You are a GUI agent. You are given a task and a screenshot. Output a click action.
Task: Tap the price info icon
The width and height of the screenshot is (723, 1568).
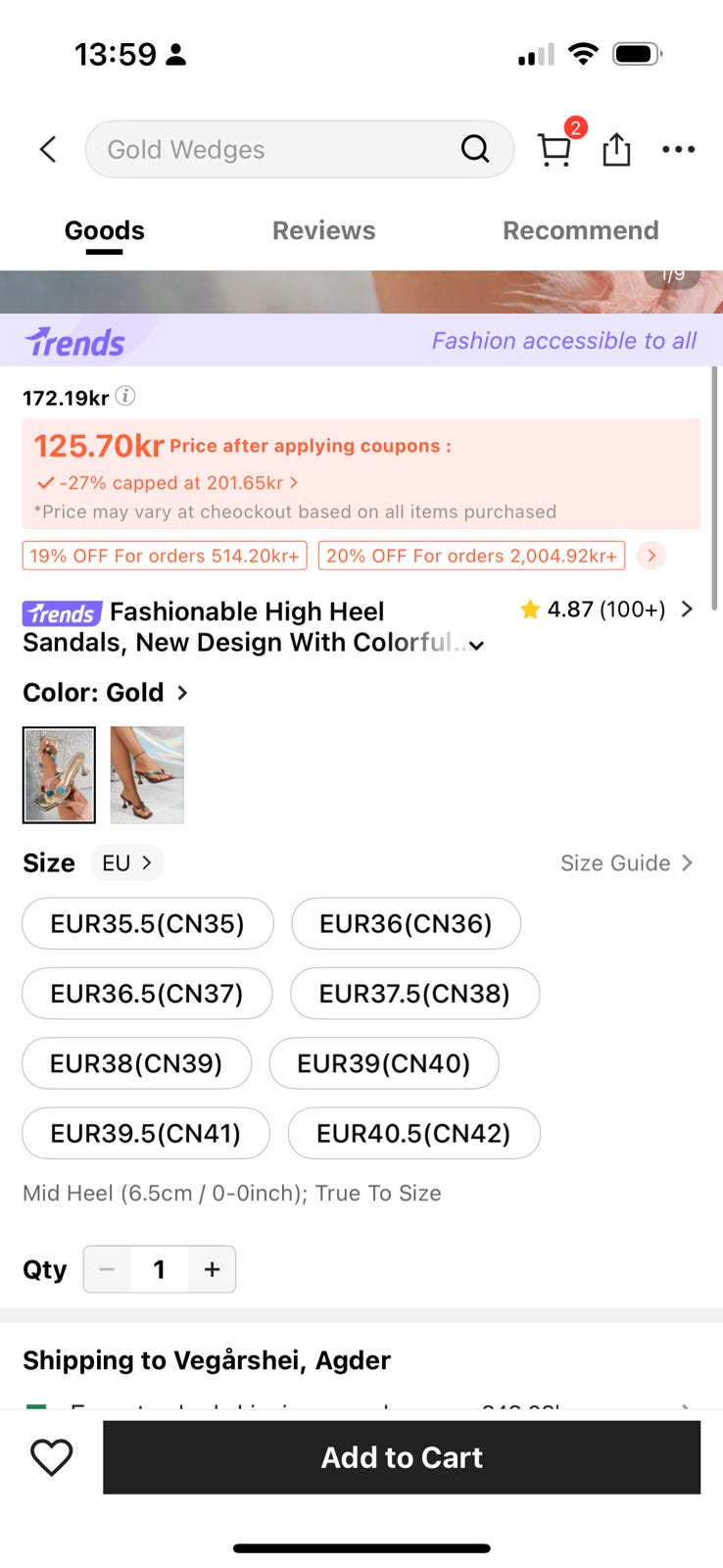click(x=125, y=396)
